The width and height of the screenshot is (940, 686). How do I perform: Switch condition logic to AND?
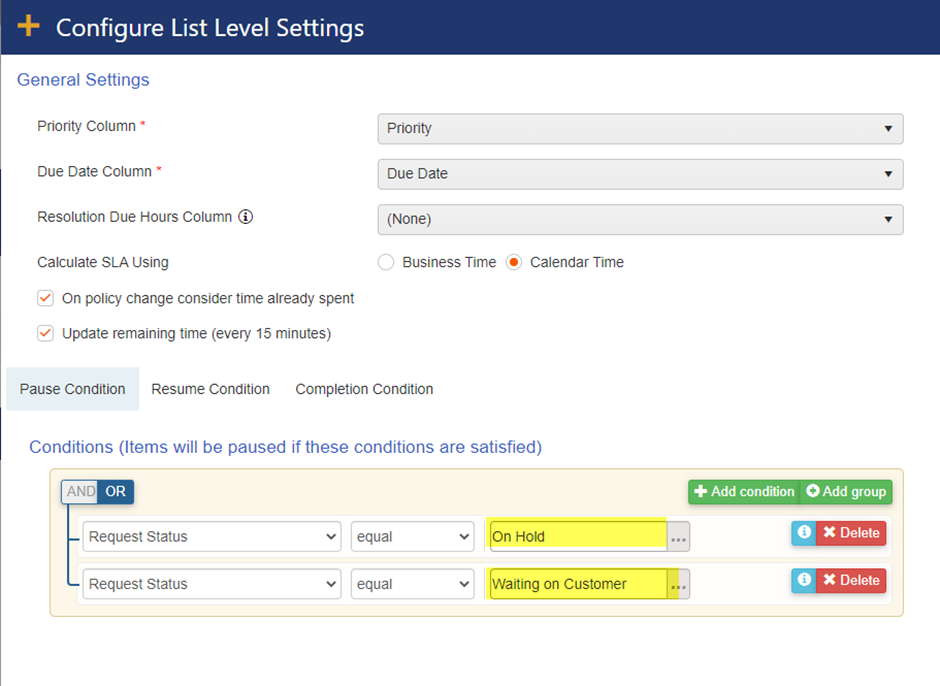tap(80, 491)
